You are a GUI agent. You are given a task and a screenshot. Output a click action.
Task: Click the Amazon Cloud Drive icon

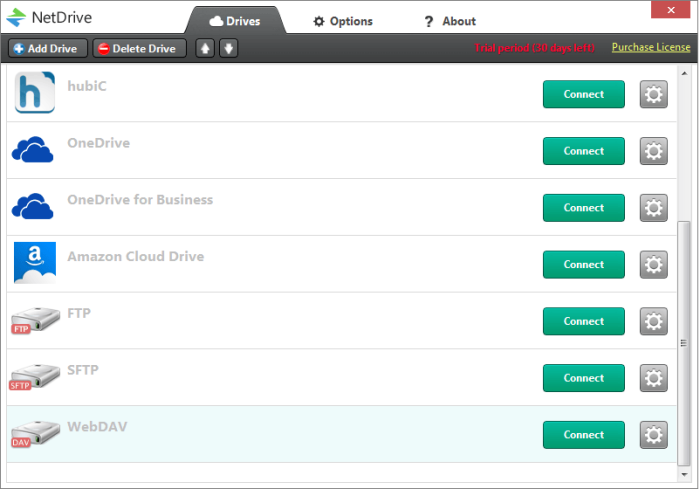coord(35,263)
